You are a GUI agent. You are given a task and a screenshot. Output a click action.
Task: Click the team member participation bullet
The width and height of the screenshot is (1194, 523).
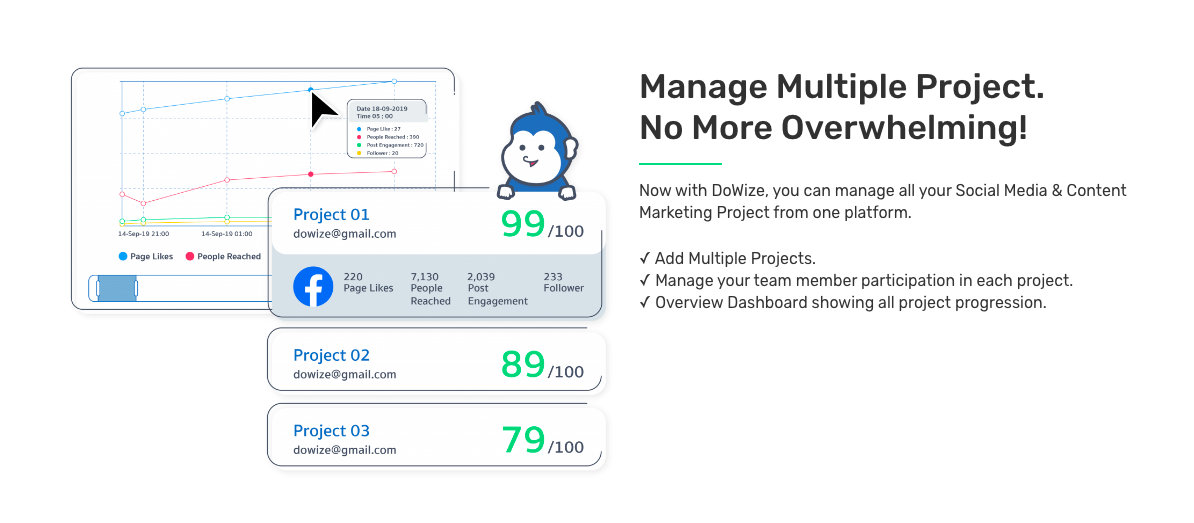point(856,280)
